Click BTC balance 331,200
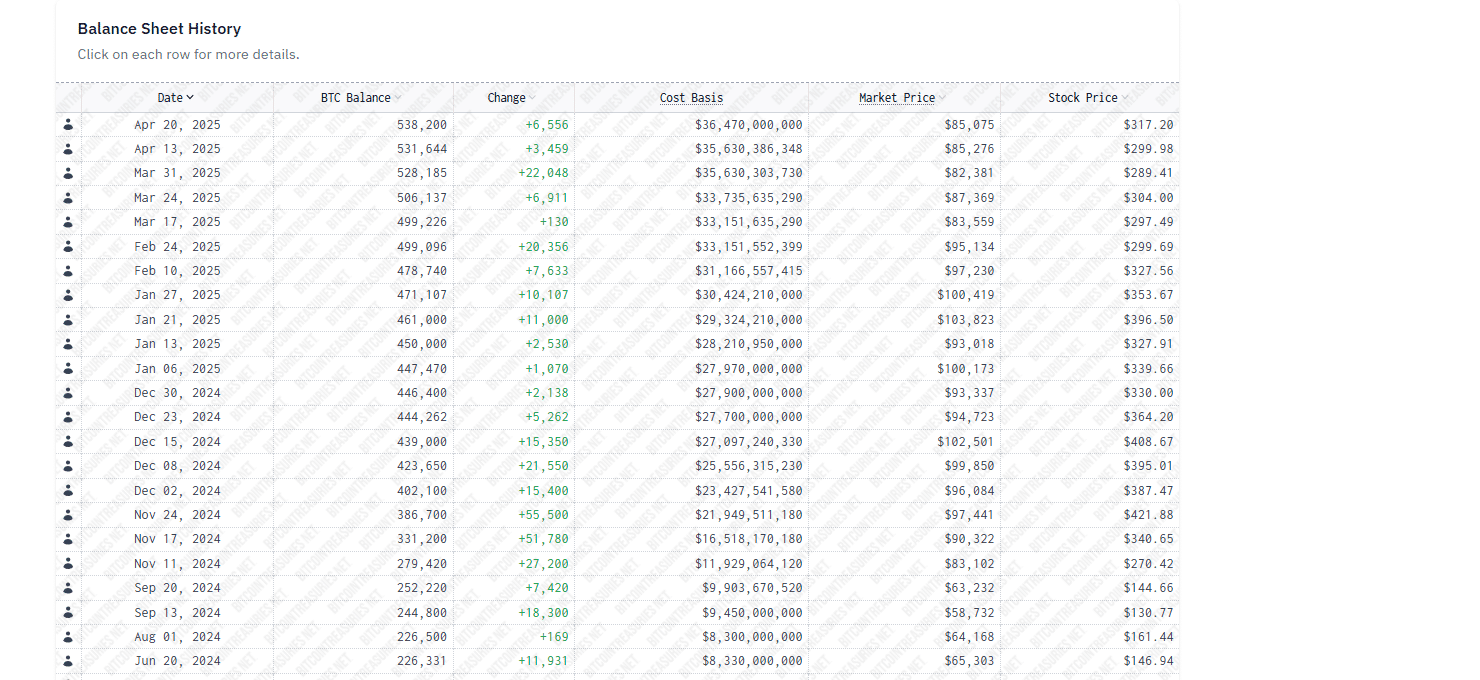The width and height of the screenshot is (1480, 680). tap(422, 539)
